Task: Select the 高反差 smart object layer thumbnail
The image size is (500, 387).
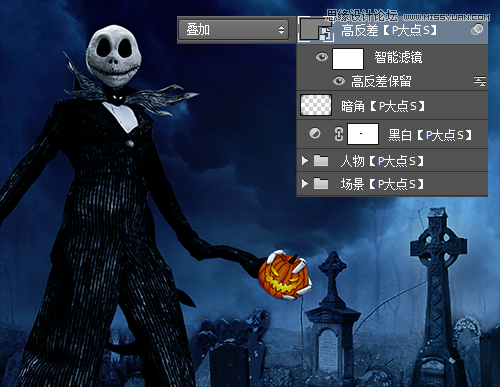Action: 317,30
